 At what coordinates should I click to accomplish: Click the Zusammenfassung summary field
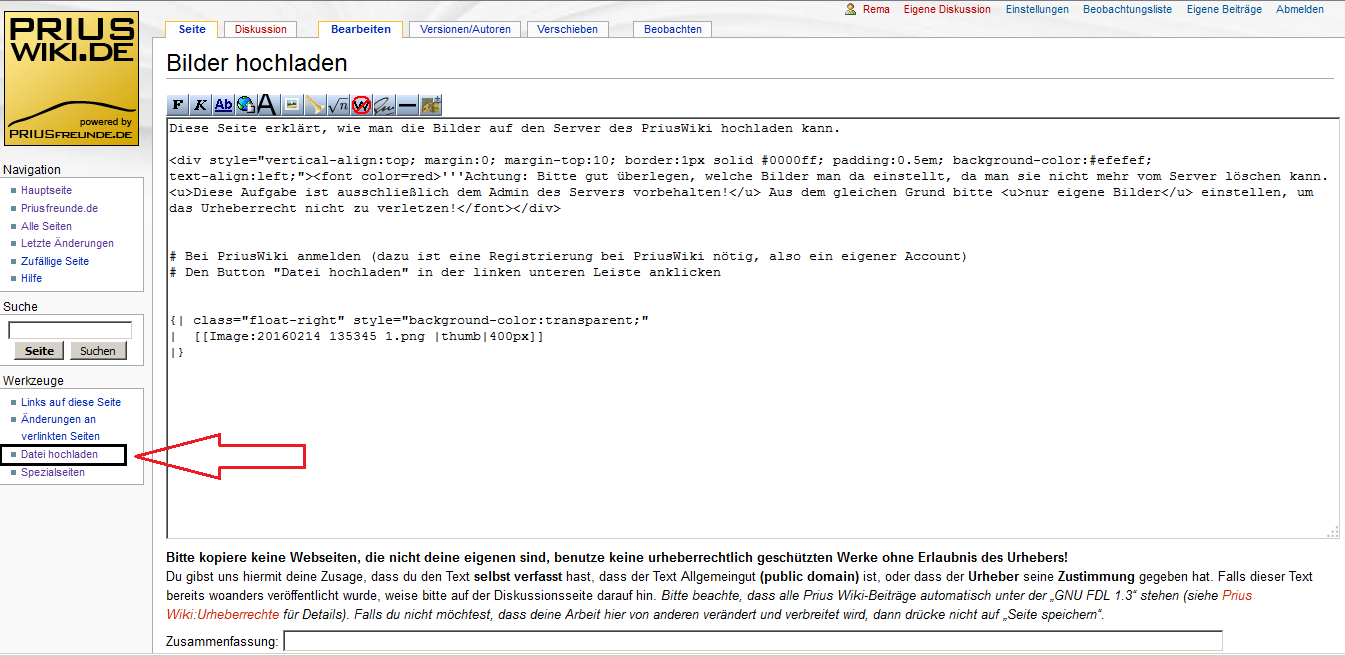(x=752, y=641)
